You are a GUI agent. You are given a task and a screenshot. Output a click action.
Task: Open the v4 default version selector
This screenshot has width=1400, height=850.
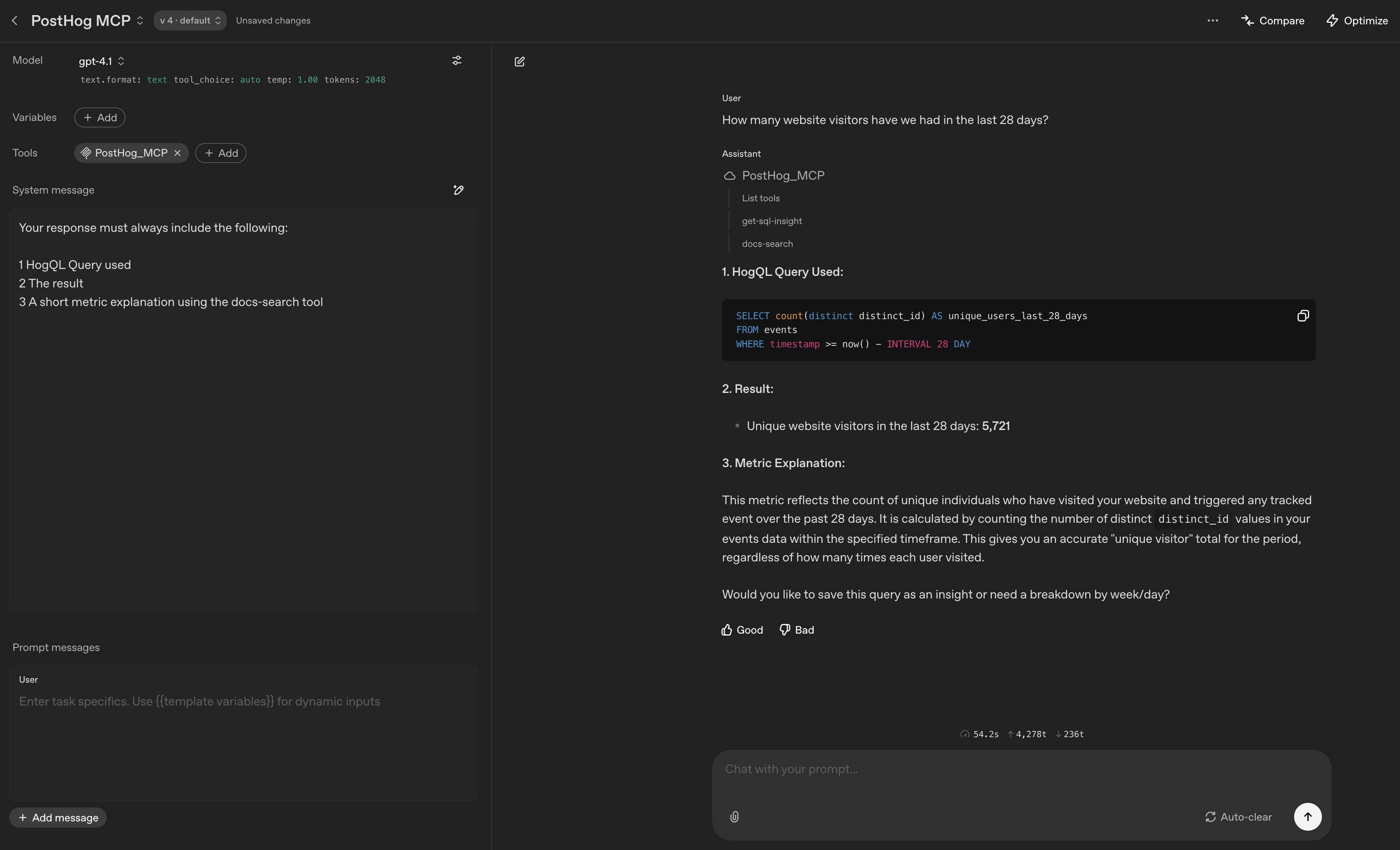click(190, 20)
